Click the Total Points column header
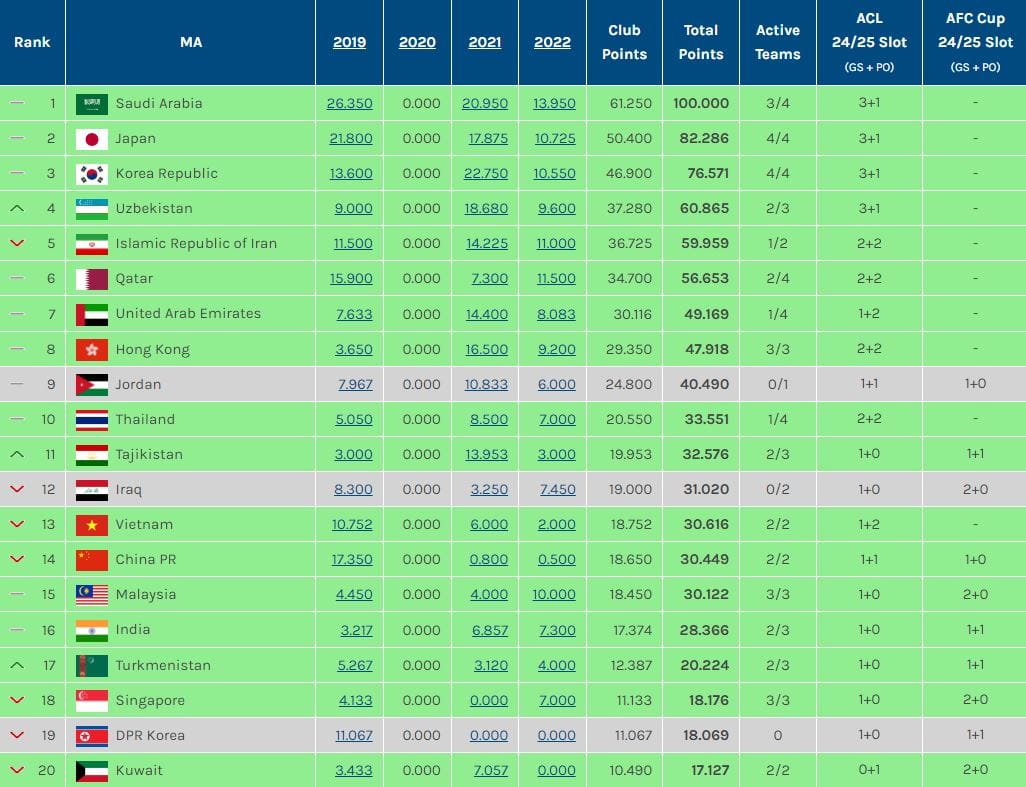1026x787 pixels. [x=701, y=42]
